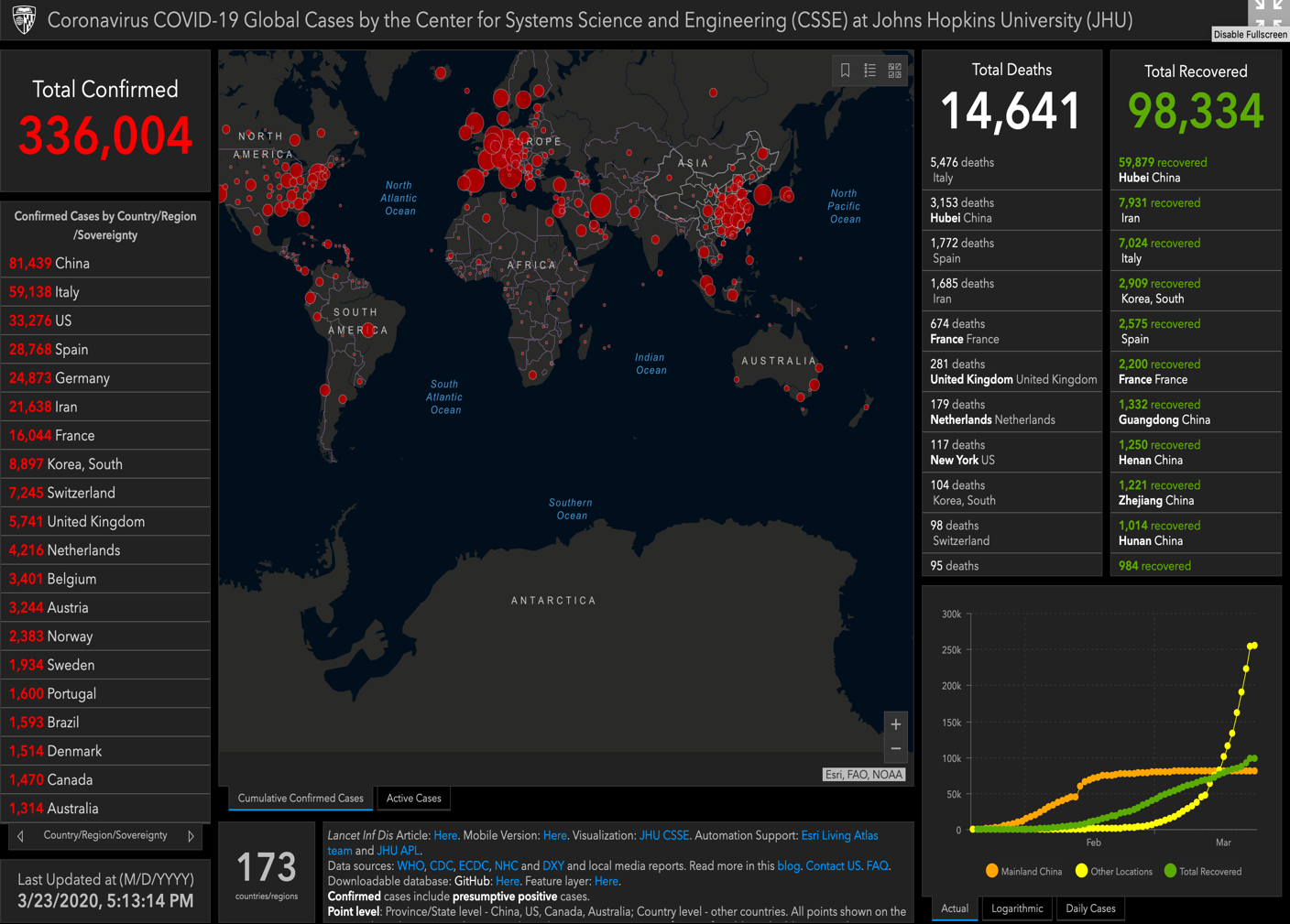
Task: Click the 173 countries/regions counter
Action: (x=267, y=874)
